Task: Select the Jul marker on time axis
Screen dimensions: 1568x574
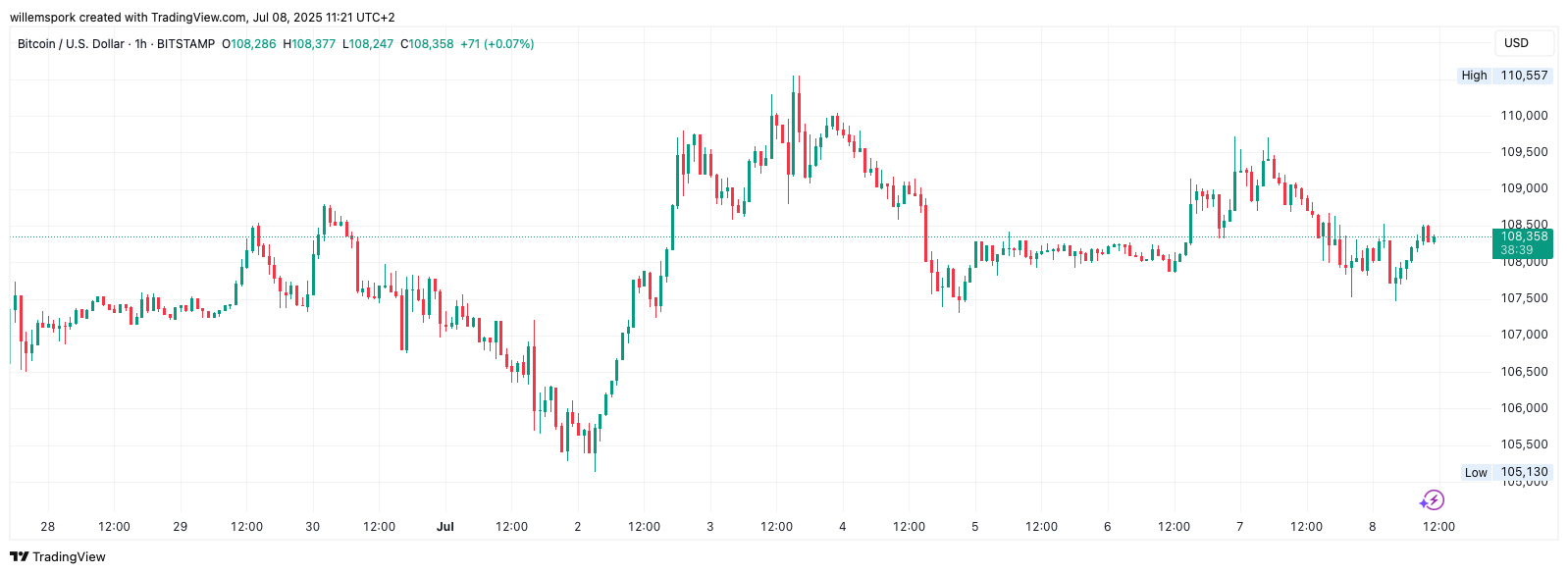Action: pyautogui.click(x=445, y=527)
